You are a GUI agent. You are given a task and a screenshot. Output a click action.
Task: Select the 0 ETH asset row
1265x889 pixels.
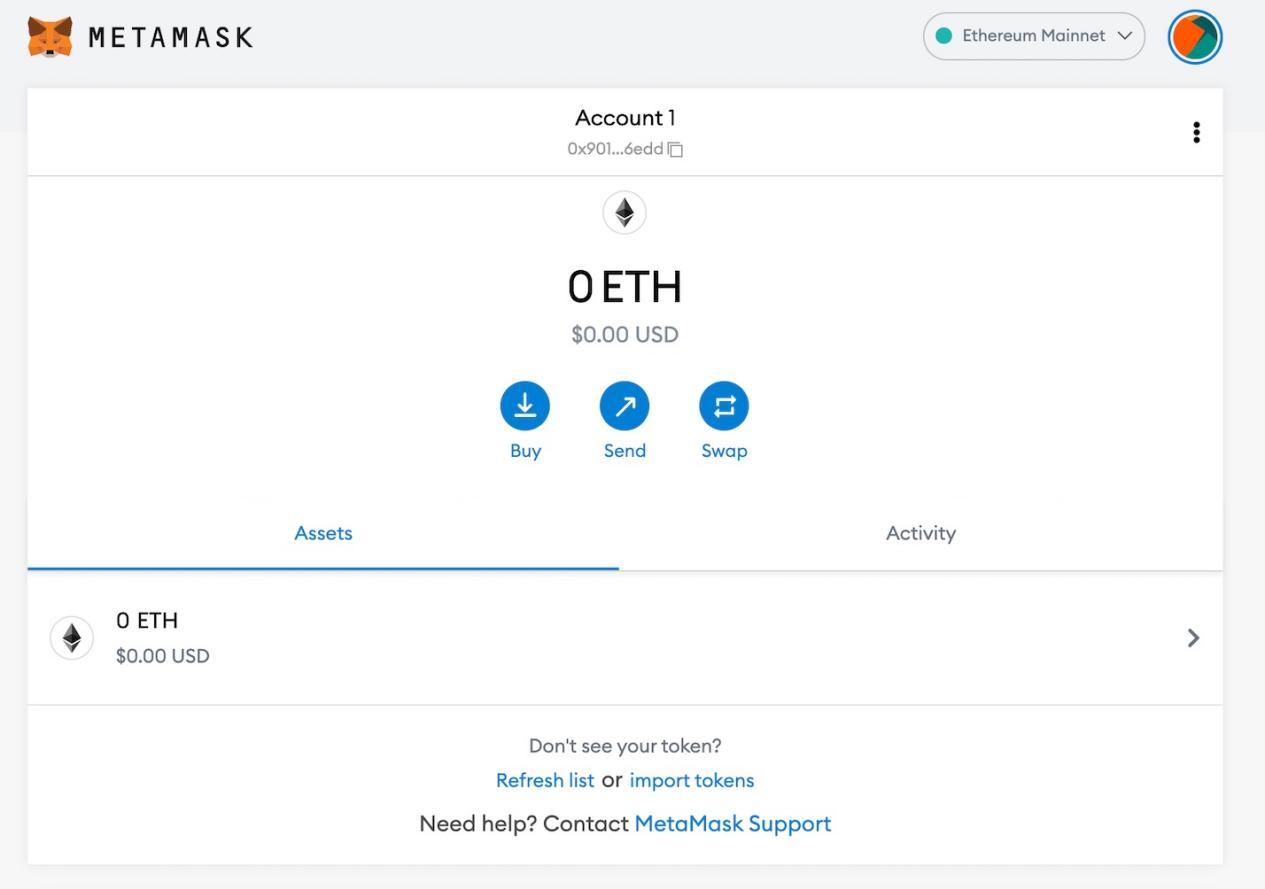600,638
